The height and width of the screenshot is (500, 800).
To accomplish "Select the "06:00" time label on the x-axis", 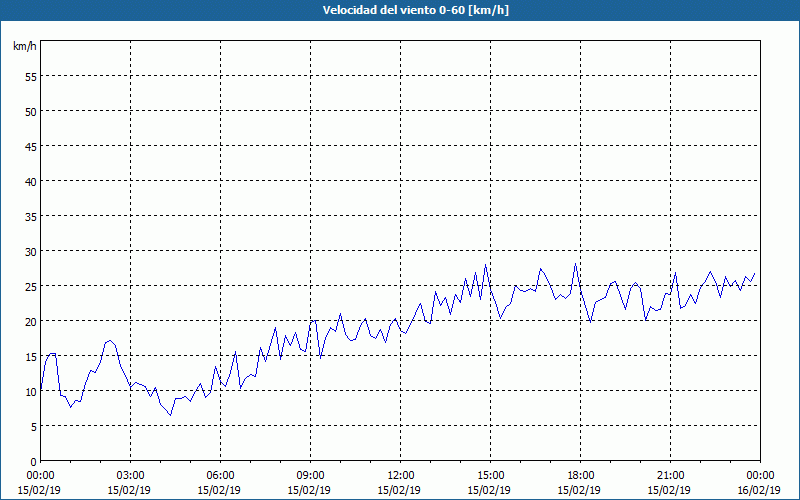I will tap(220, 476).
